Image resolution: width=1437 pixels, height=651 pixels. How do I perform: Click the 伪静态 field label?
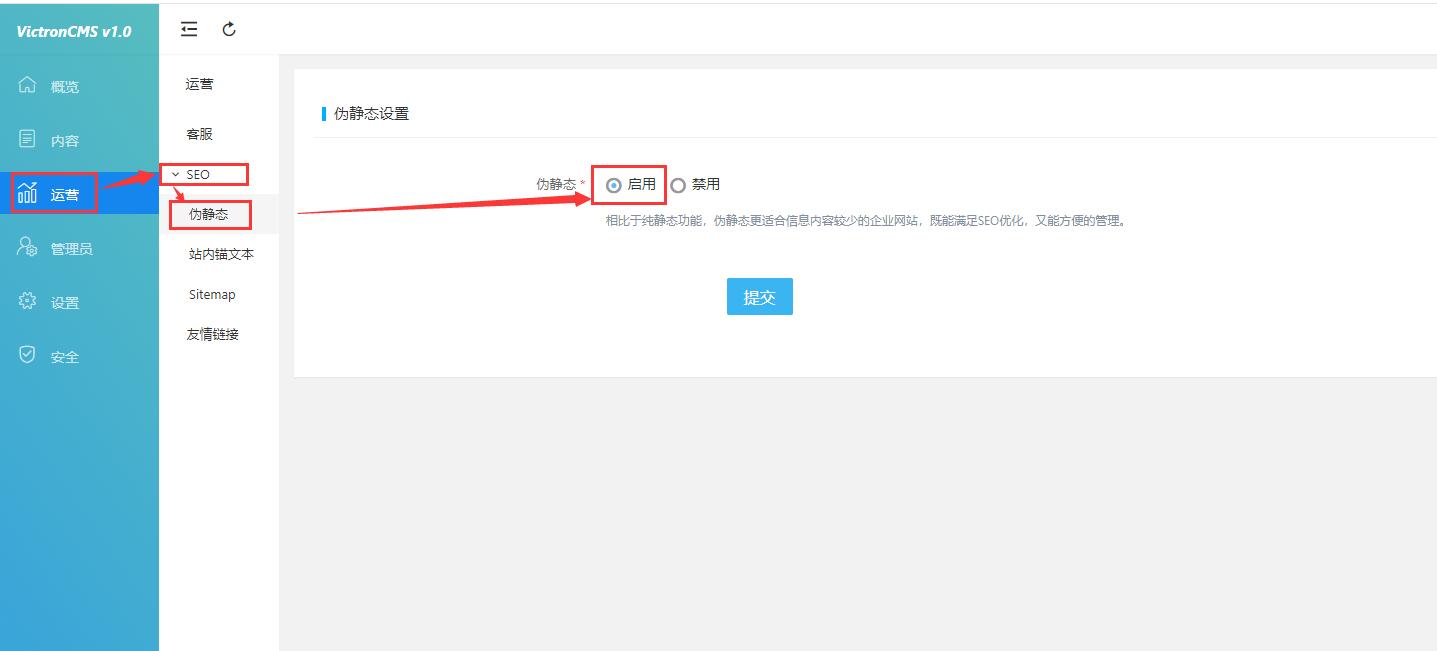click(x=556, y=184)
